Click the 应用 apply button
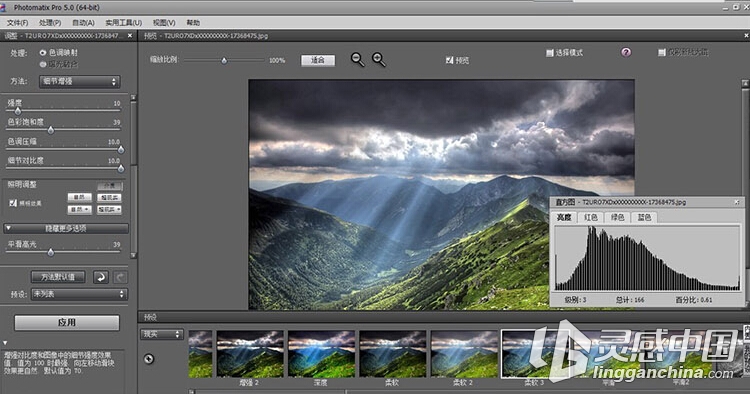This screenshot has width=750, height=394. pyautogui.click(x=66, y=322)
